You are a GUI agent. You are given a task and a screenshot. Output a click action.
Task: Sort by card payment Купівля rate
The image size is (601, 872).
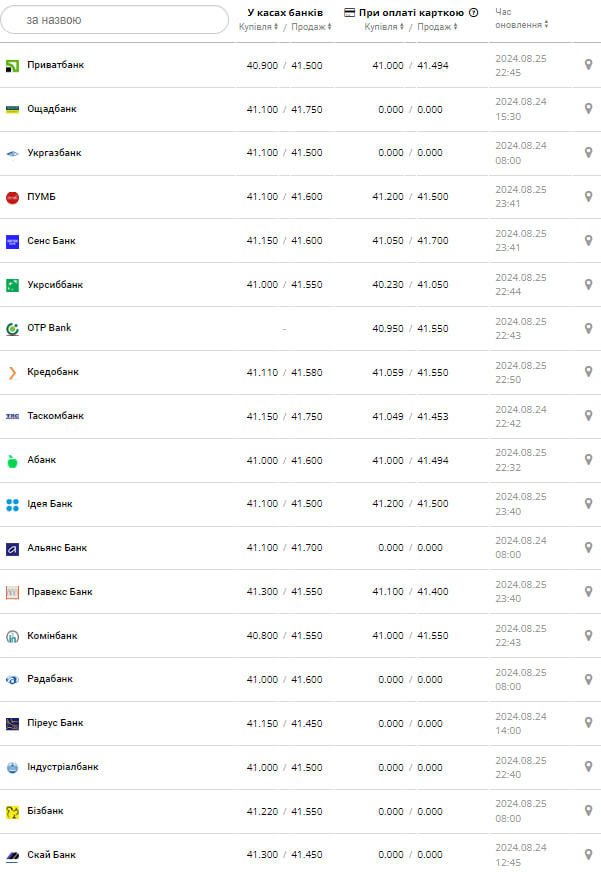click(384, 27)
